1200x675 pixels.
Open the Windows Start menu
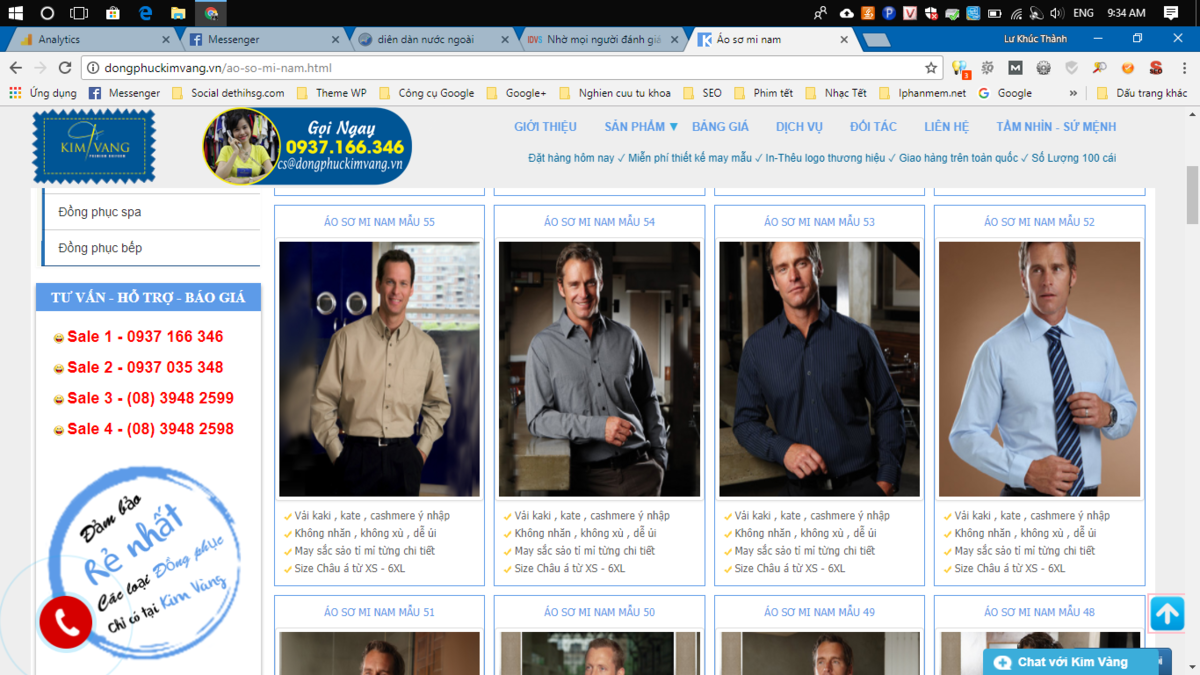tap(15, 13)
